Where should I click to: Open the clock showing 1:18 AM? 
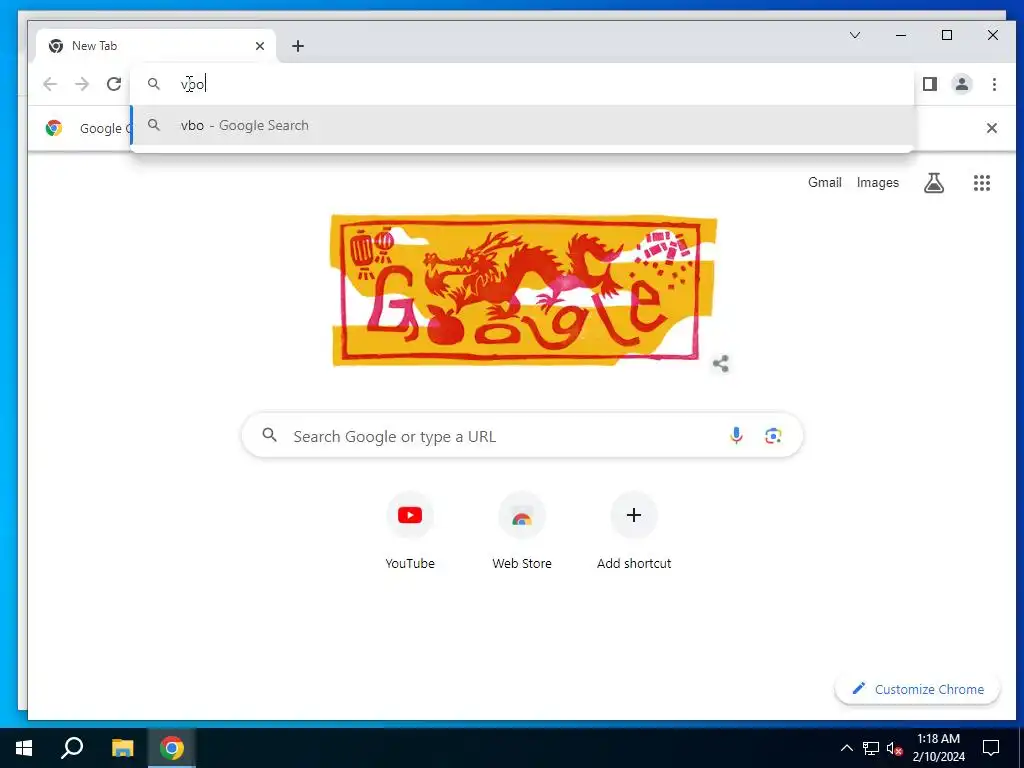(938, 748)
